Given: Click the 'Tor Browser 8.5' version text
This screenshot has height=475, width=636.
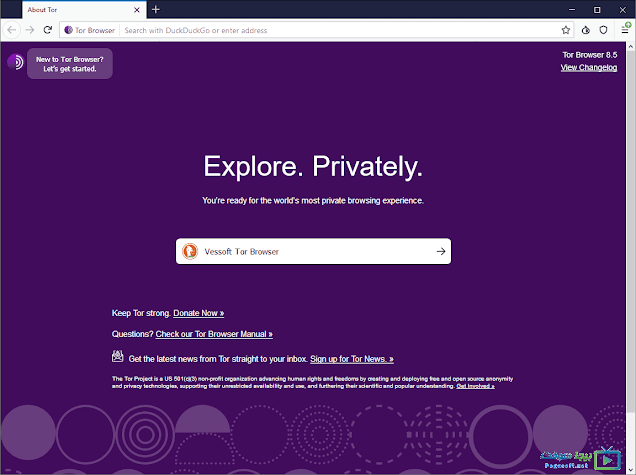Looking at the screenshot, I should click(x=590, y=55).
